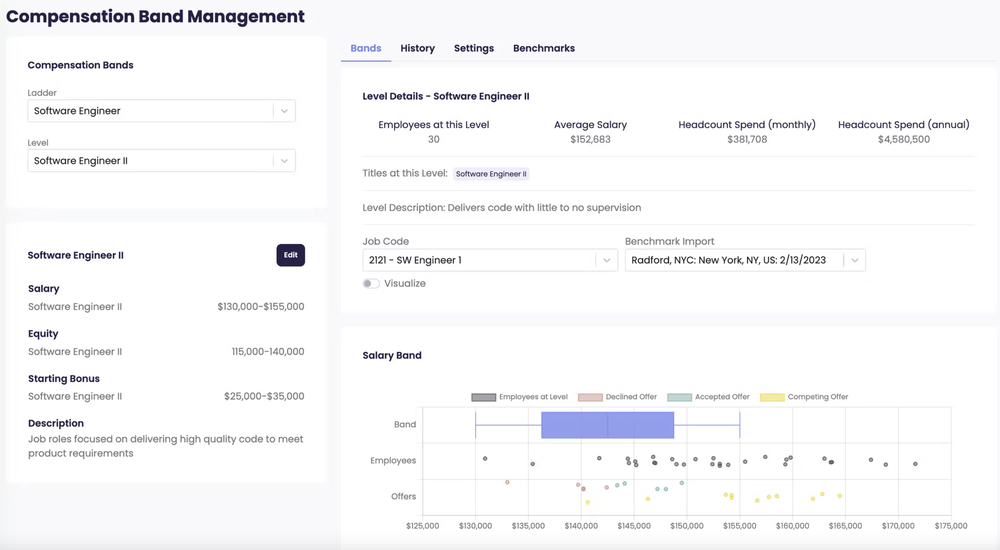Toggle the Visualize switch
Viewport: 1000px width, 550px height.
(371, 284)
